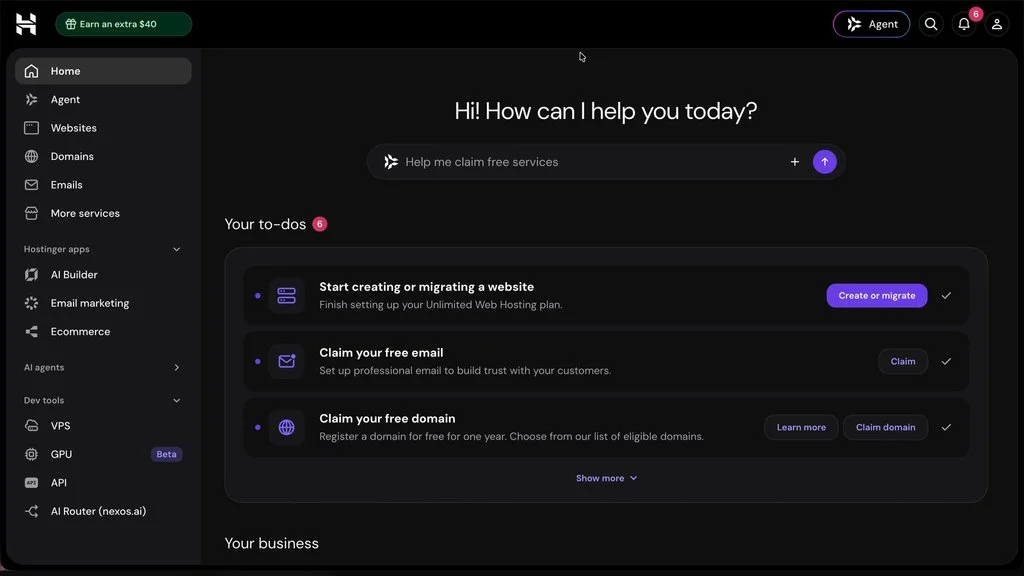The width and height of the screenshot is (1024, 576).
Task: Click Claim your free domain title
Action: (387, 419)
